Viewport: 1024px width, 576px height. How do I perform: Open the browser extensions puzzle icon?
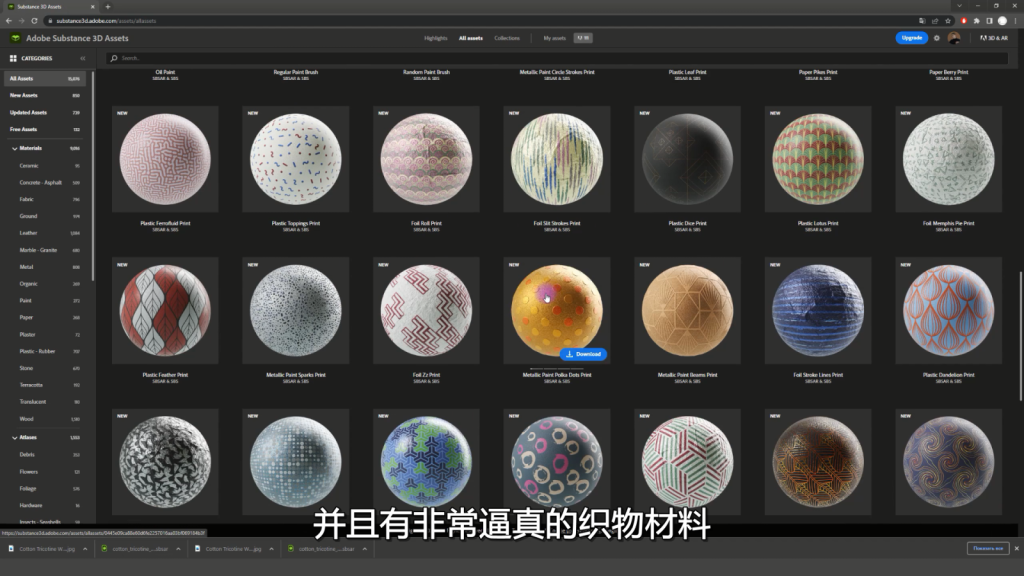(976, 21)
